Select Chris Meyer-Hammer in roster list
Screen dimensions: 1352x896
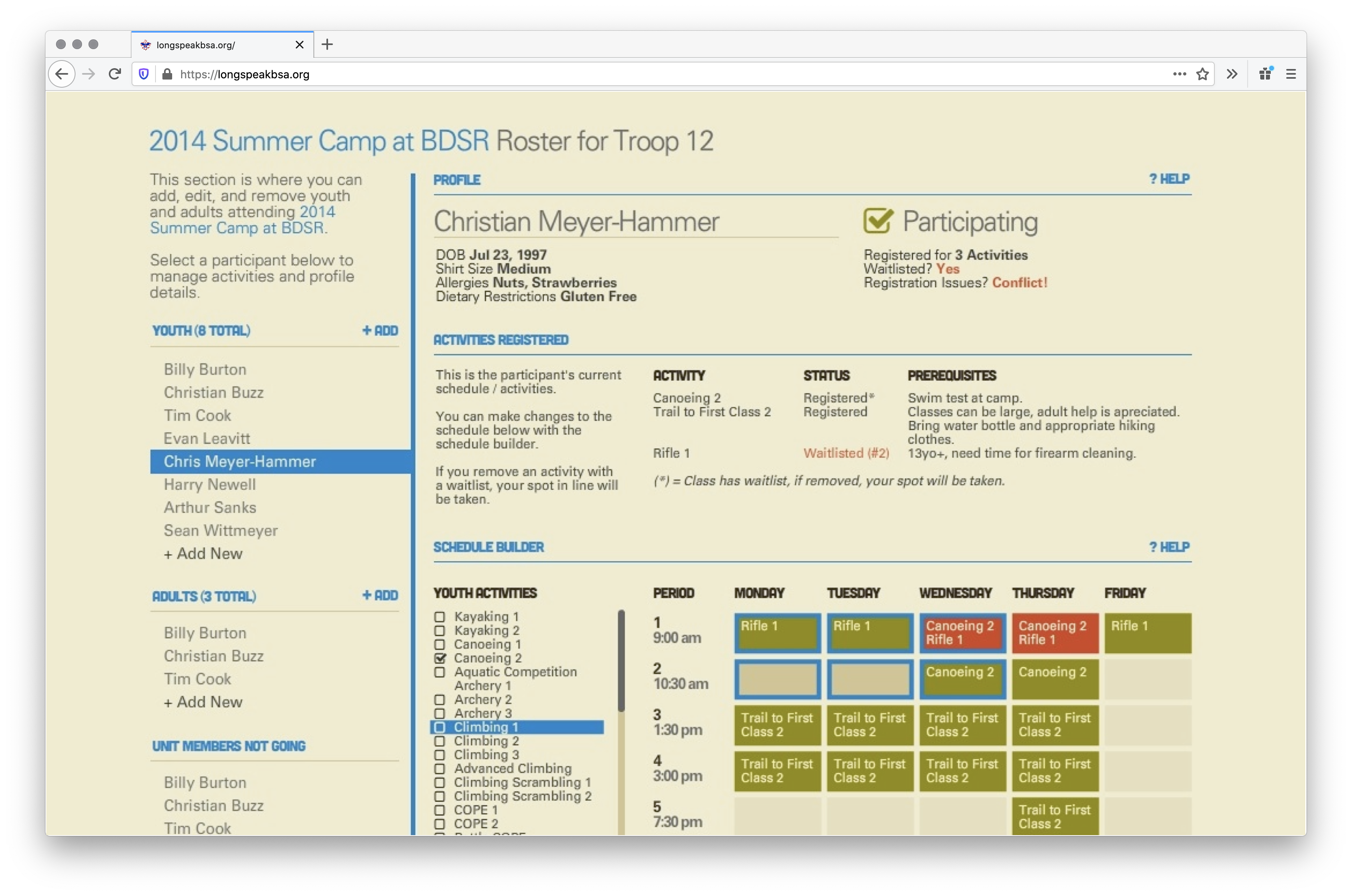tap(240, 462)
